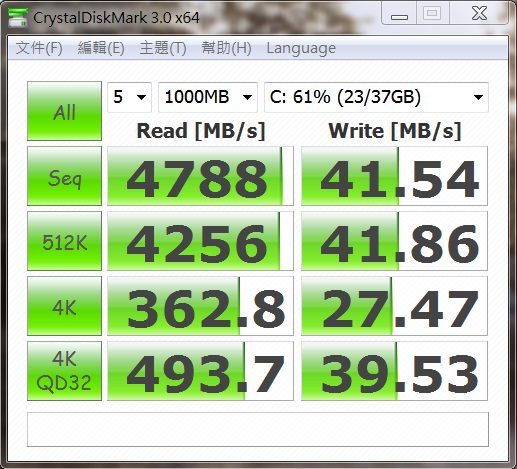Click the disabled maximize window button
This screenshot has width=517, height=469.
point(432,14)
